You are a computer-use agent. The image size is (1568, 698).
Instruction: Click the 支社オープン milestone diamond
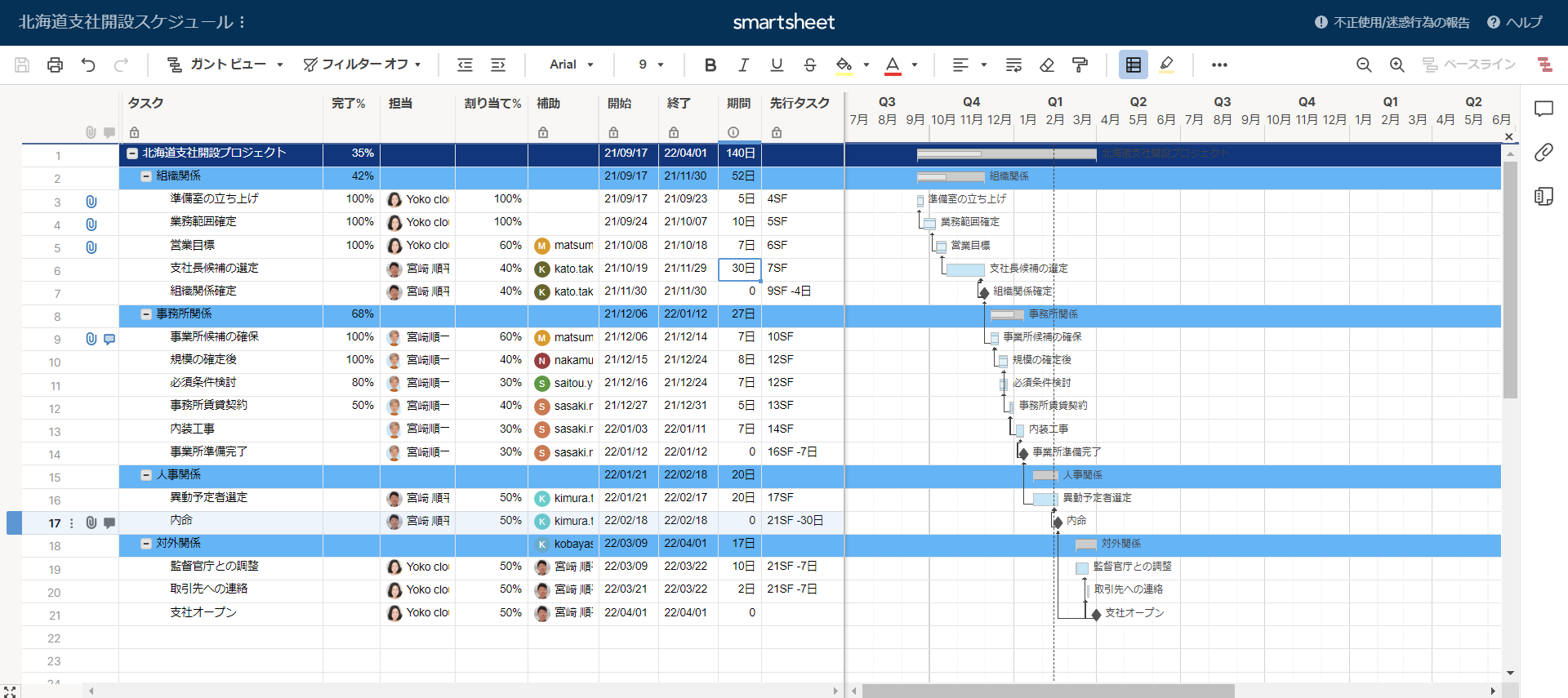pyautogui.click(x=1096, y=614)
